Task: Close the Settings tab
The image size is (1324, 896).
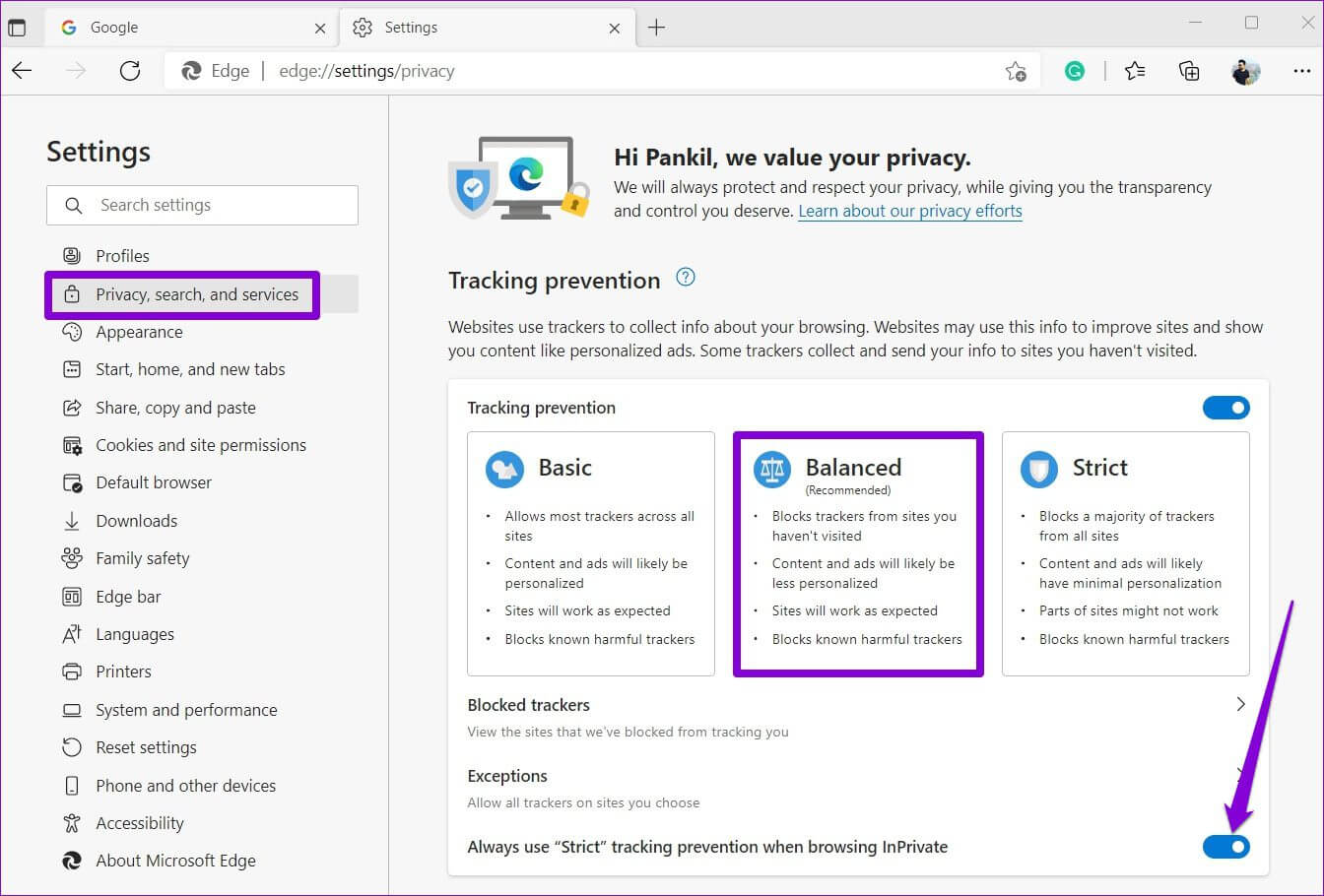Action: [x=615, y=29]
